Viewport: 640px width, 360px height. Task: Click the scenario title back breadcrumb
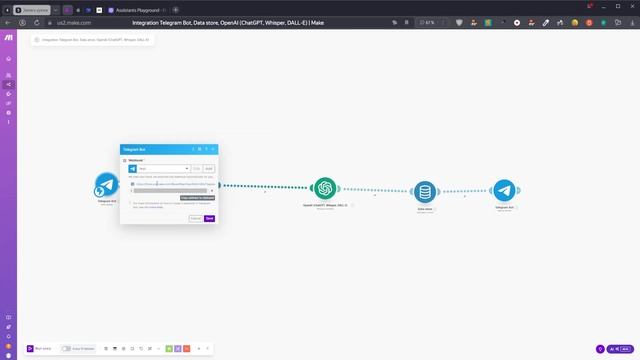tap(37, 40)
